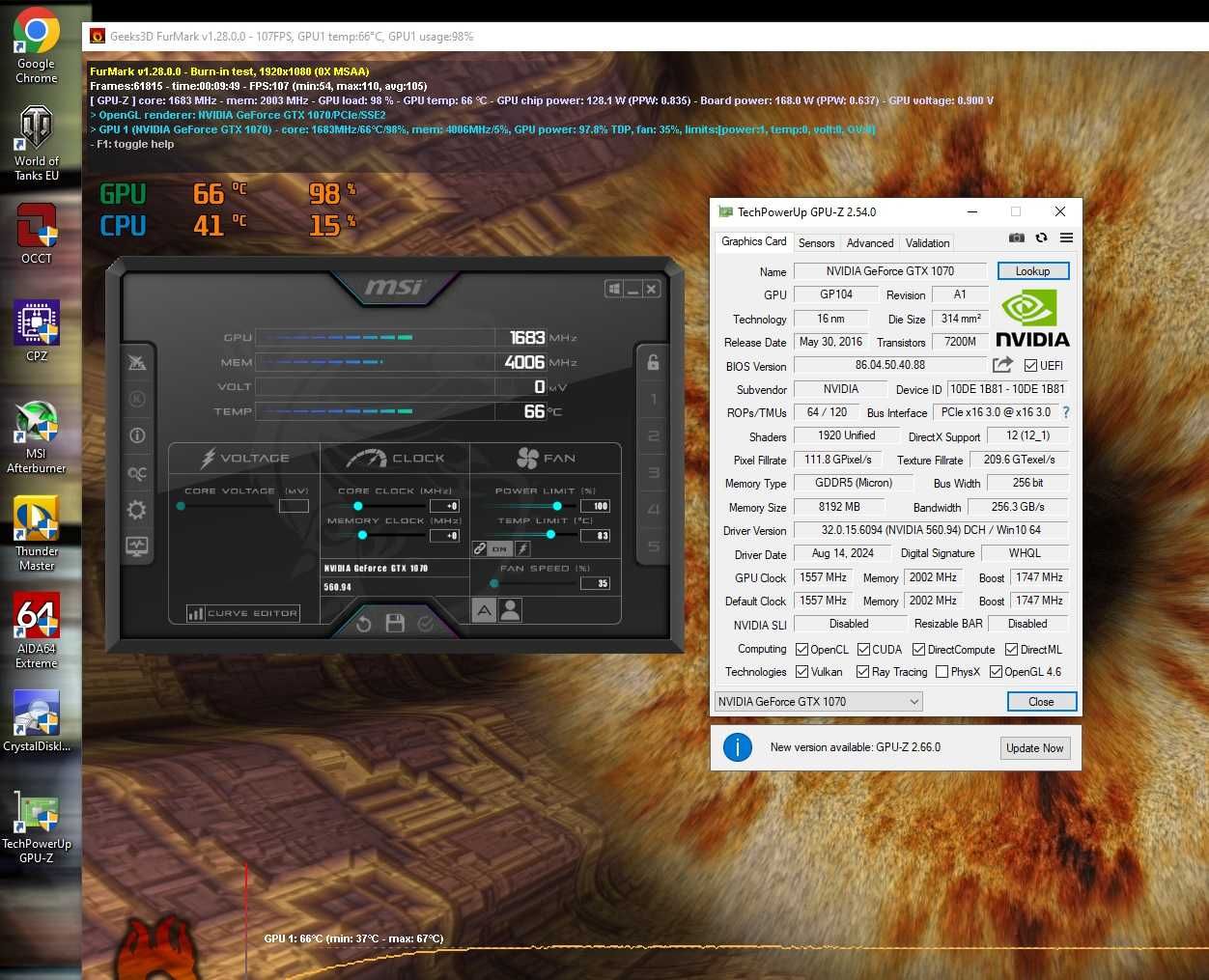The height and width of the screenshot is (980, 1209).
Task: Click core voltage value field
Action: [294, 506]
